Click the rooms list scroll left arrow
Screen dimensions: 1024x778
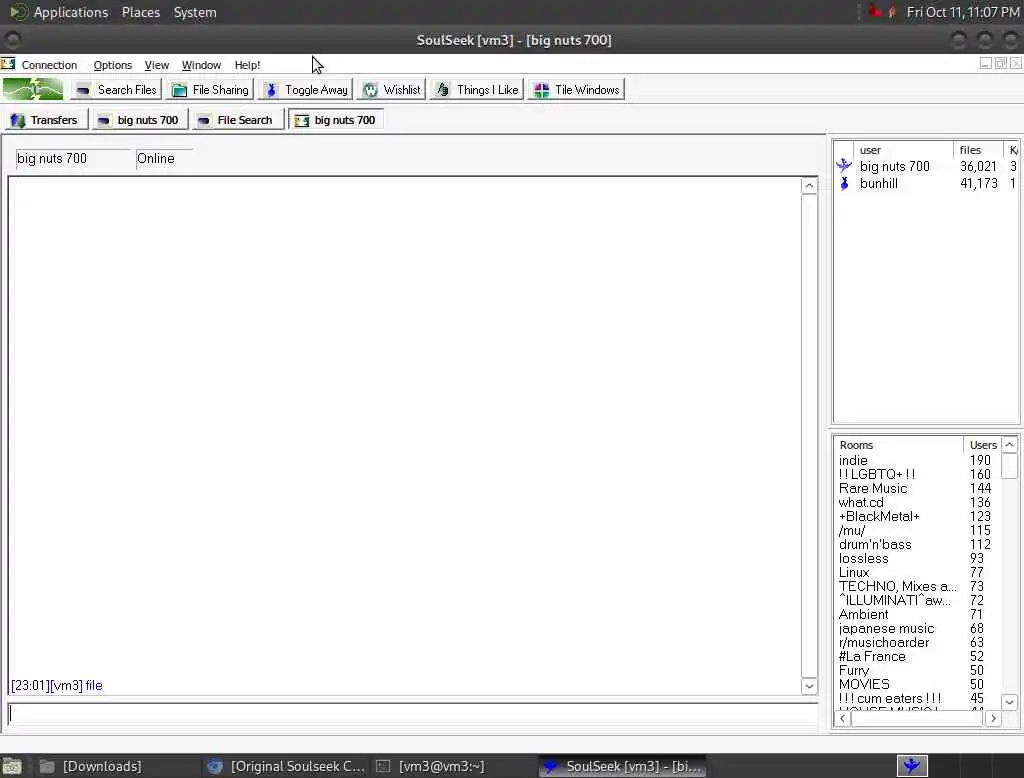click(x=842, y=719)
